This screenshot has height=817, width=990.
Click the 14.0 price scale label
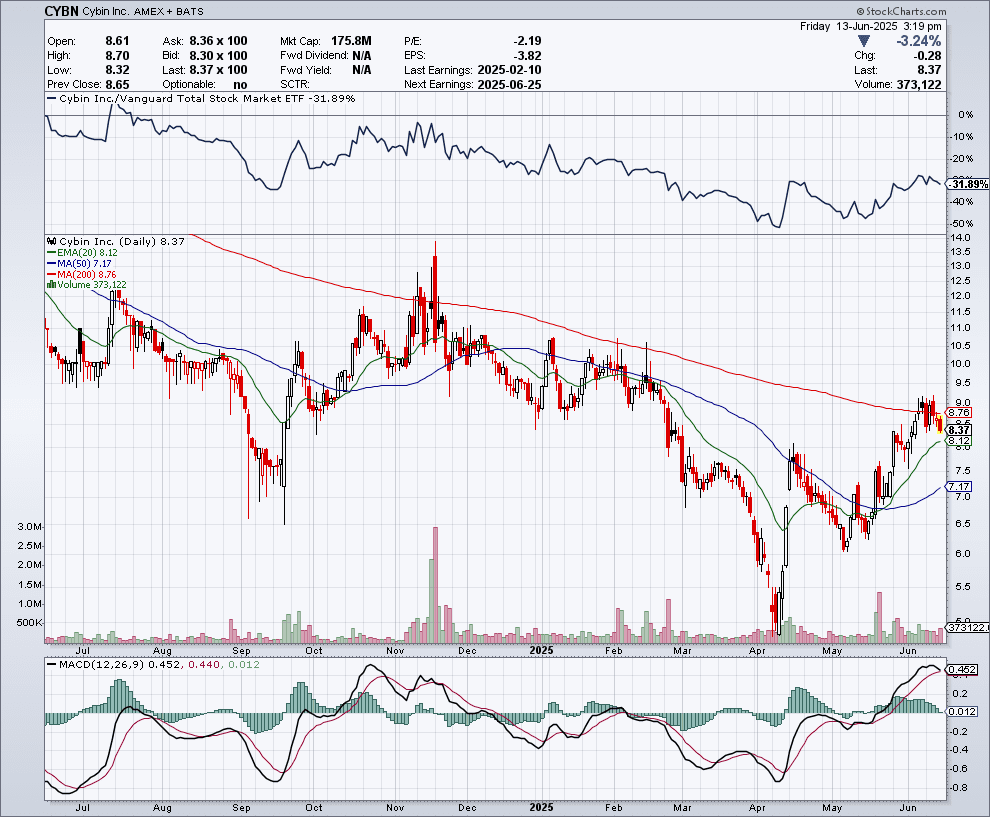(960, 238)
